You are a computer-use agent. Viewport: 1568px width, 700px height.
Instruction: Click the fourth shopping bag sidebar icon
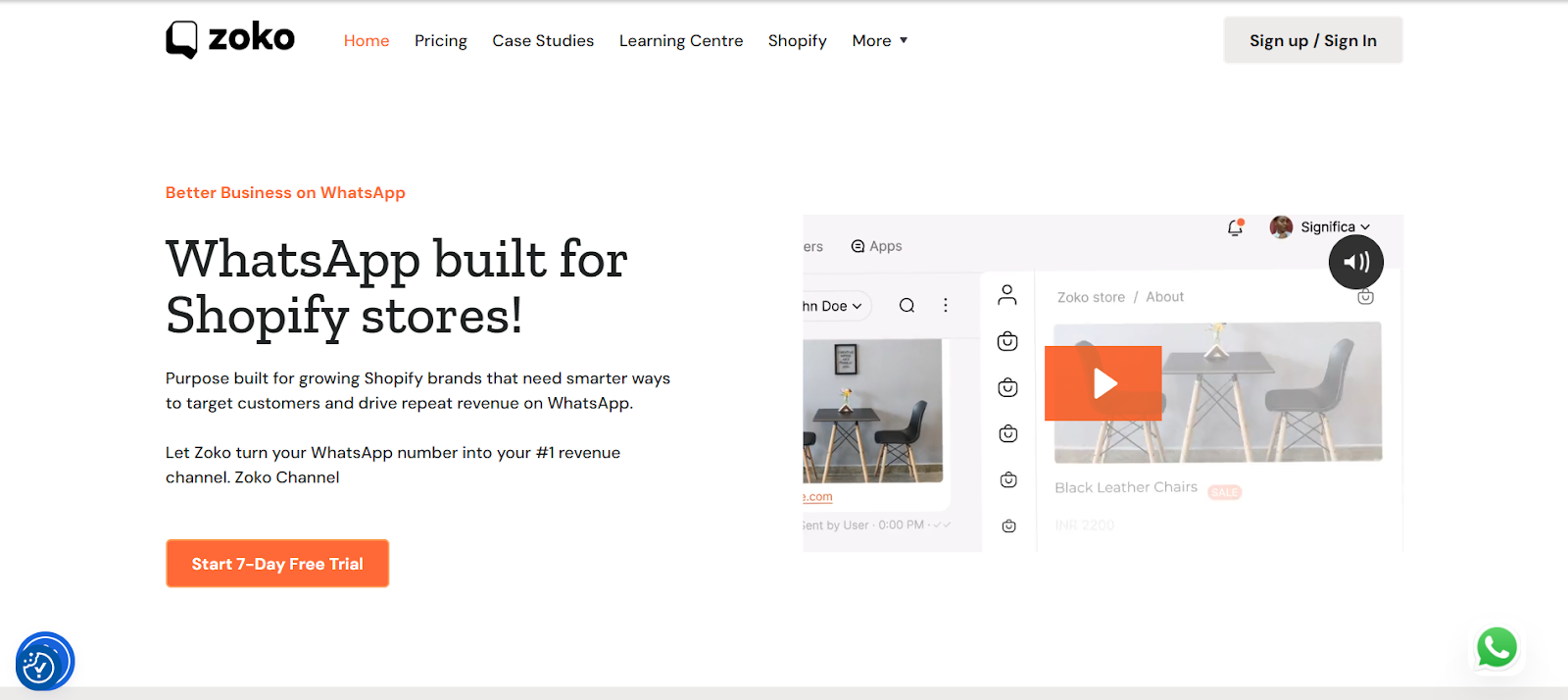(x=1008, y=479)
